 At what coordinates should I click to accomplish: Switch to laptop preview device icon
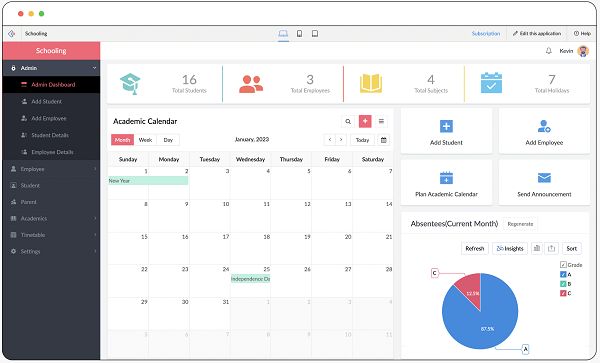pos(283,34)
